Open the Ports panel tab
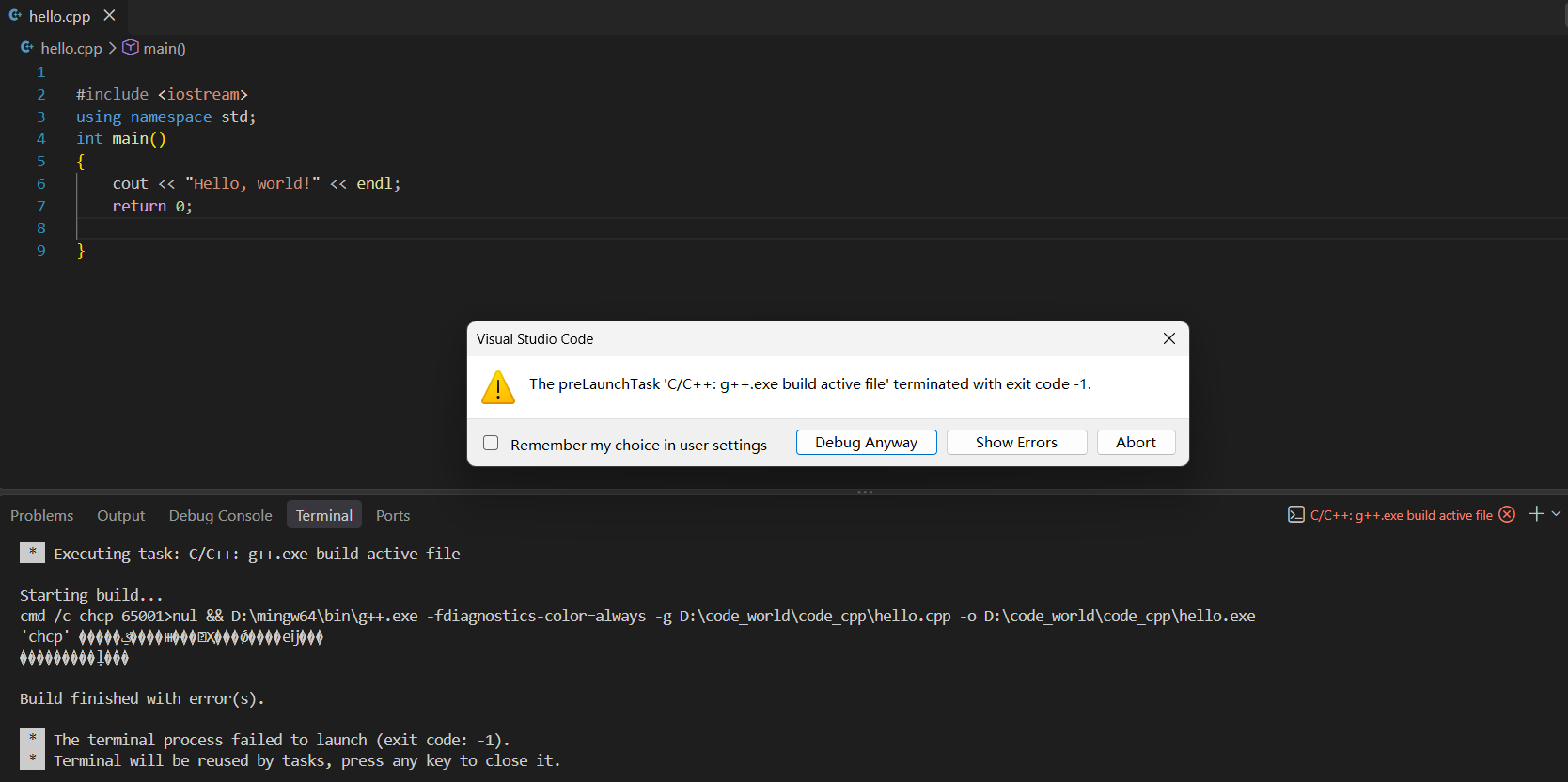1568x782 pixels. [393, 516]
